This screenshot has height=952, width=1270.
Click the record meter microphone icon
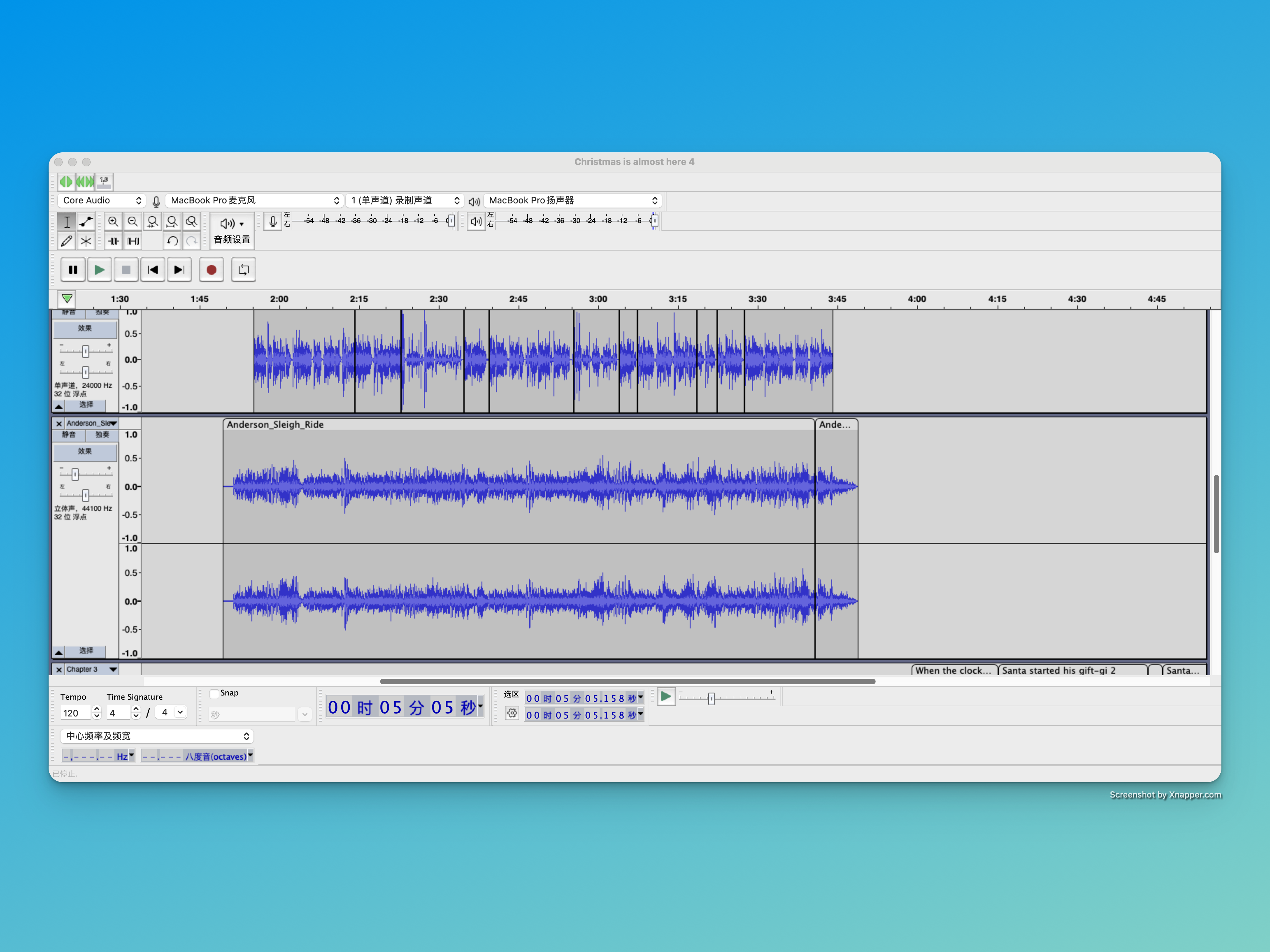[273, 221]
